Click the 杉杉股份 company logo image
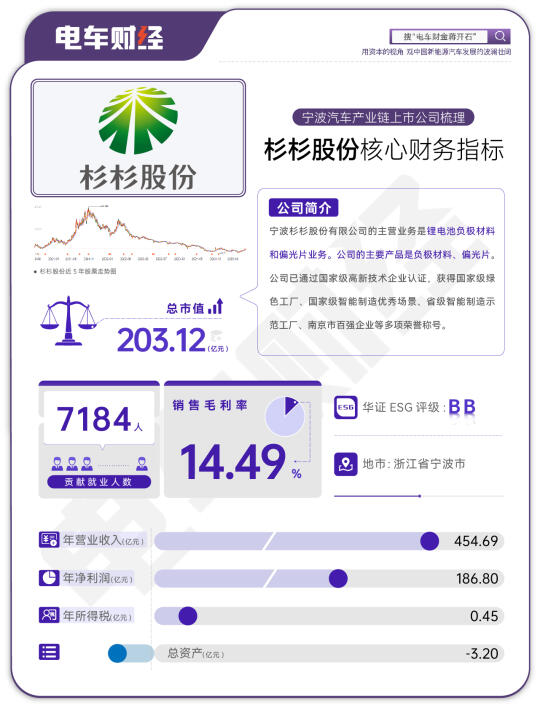540x708 pixels. tap(138, 138)
